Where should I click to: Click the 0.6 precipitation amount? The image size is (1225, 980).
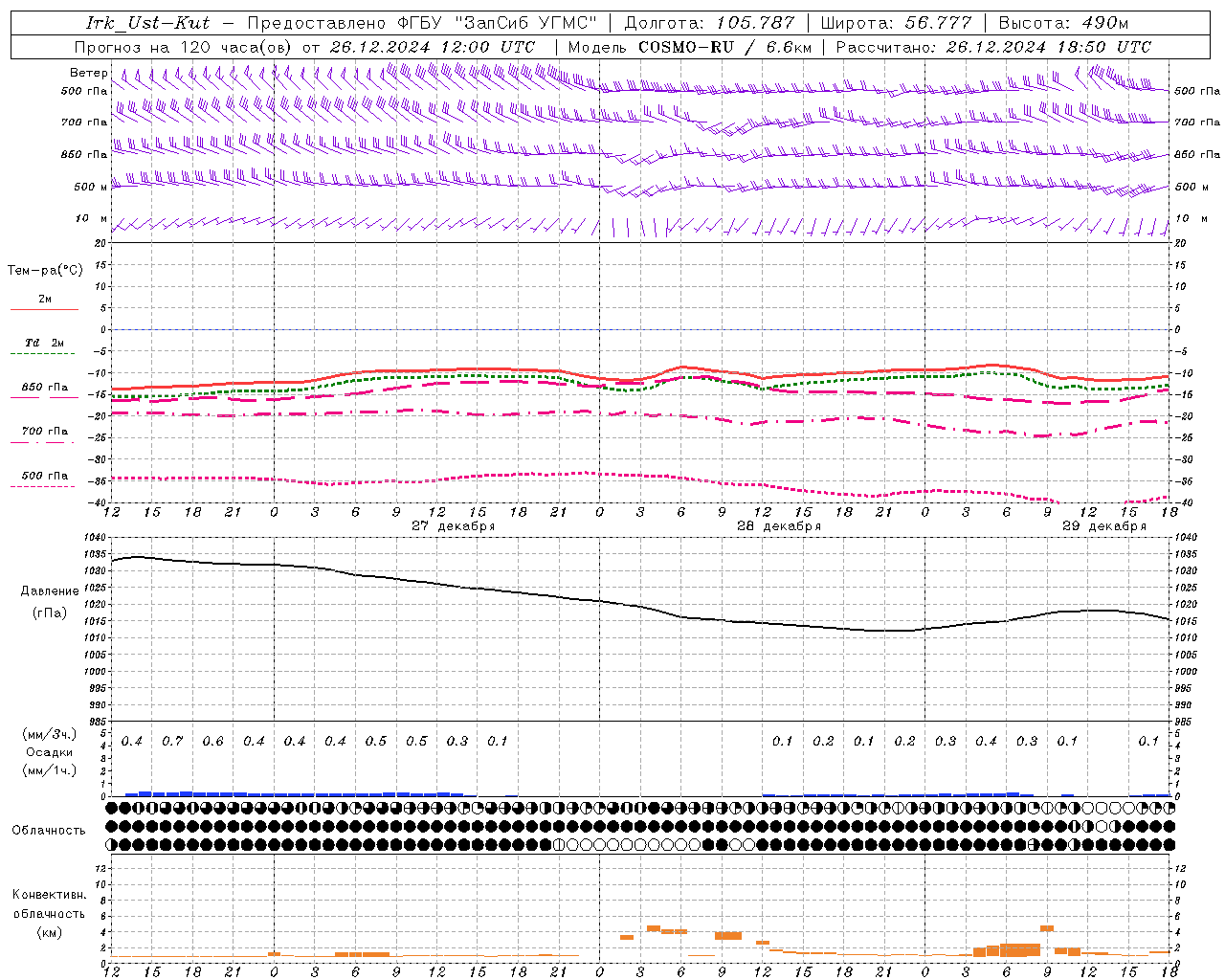click(x=212, y=742)
